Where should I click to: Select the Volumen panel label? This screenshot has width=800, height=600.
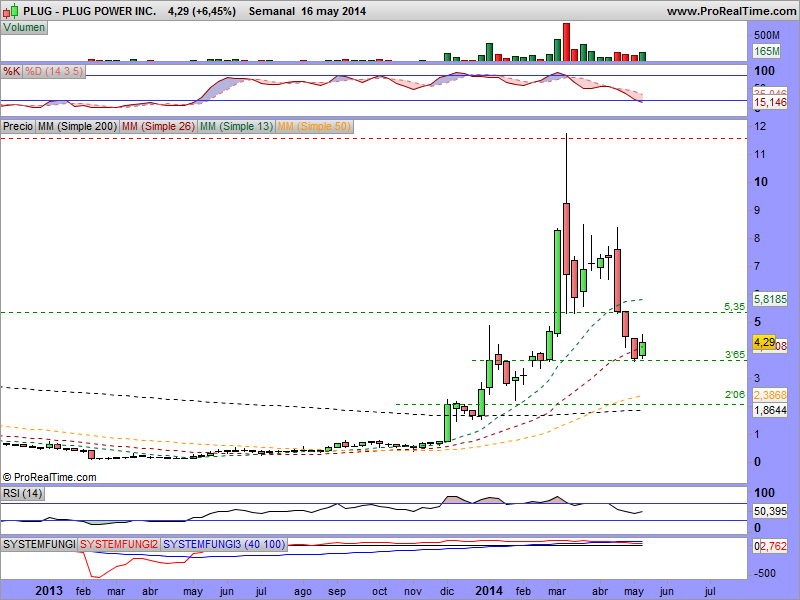point(25,28)
